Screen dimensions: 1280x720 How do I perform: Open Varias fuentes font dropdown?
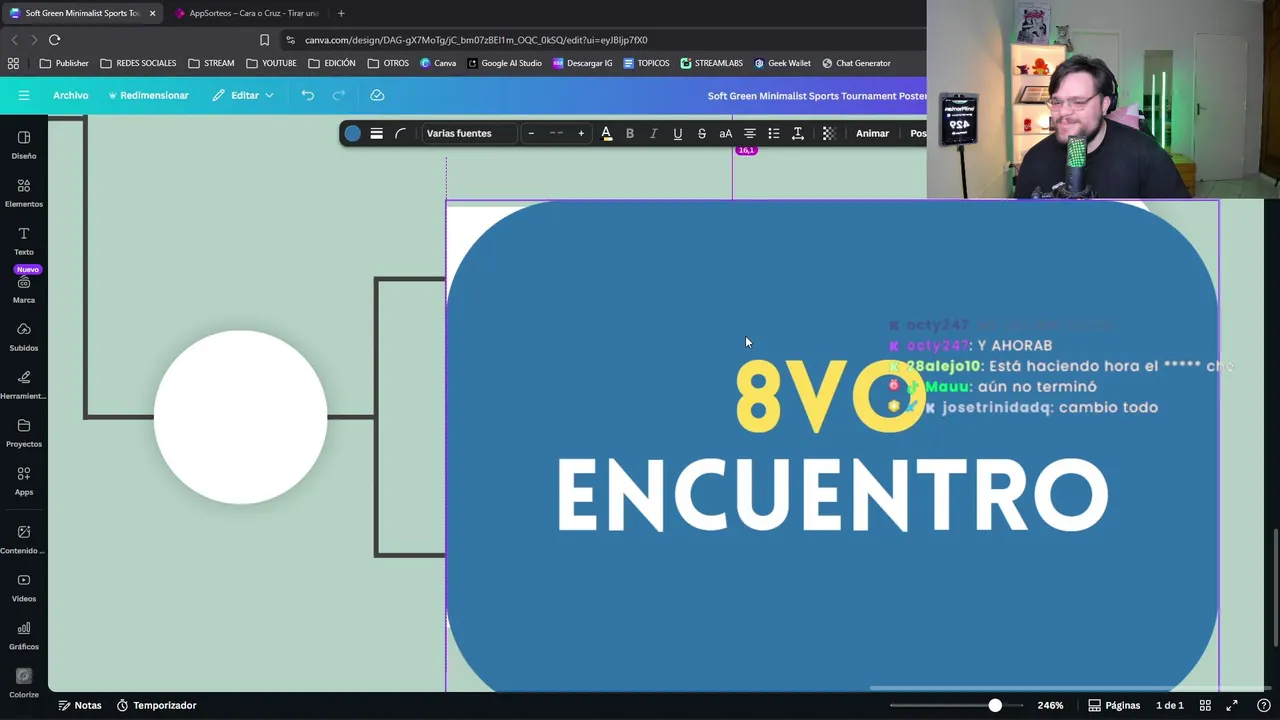pyautogui.click(x=468, y=133)
